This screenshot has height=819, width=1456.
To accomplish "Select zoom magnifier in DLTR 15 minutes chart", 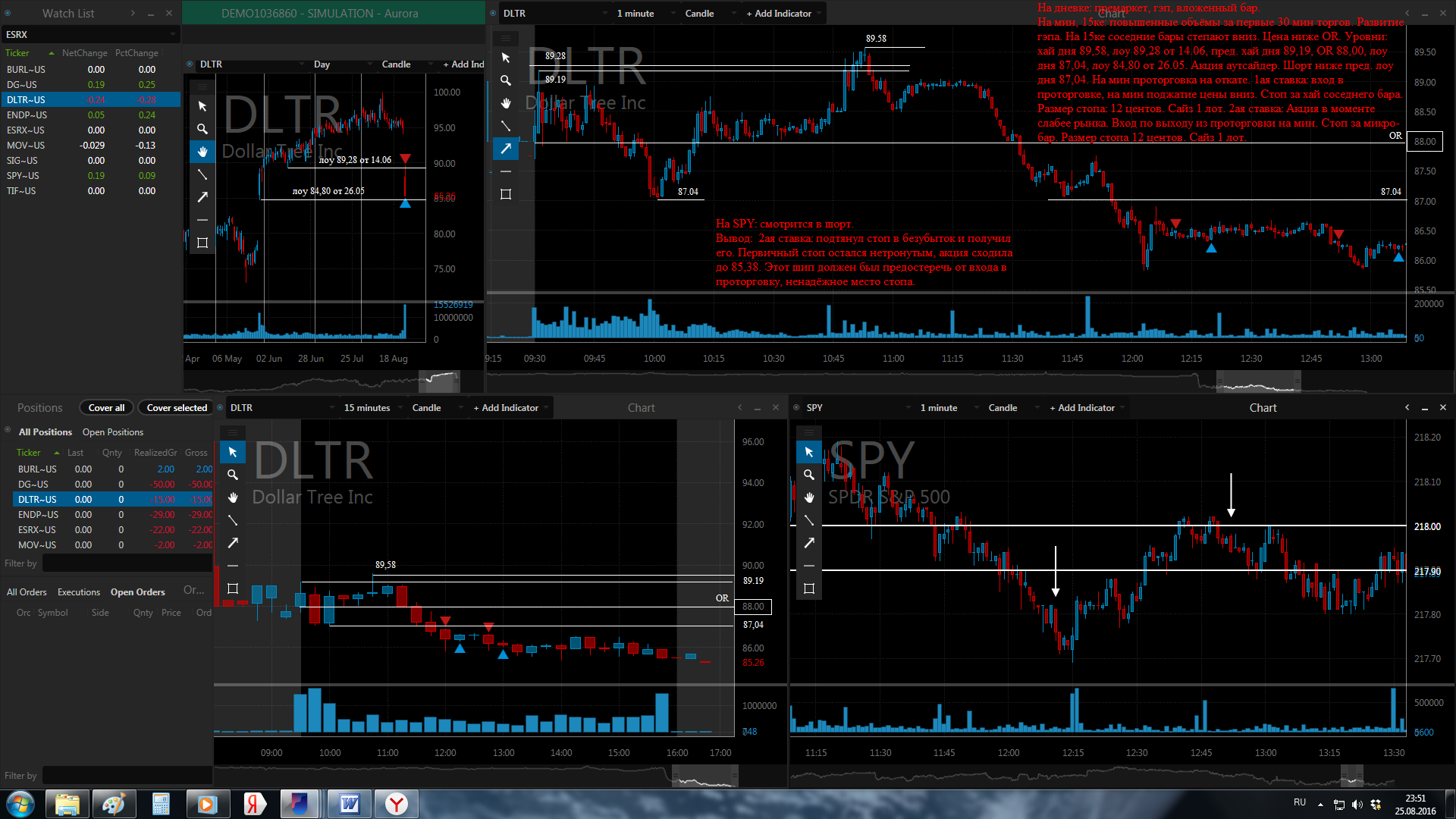I will coord(233,475).
